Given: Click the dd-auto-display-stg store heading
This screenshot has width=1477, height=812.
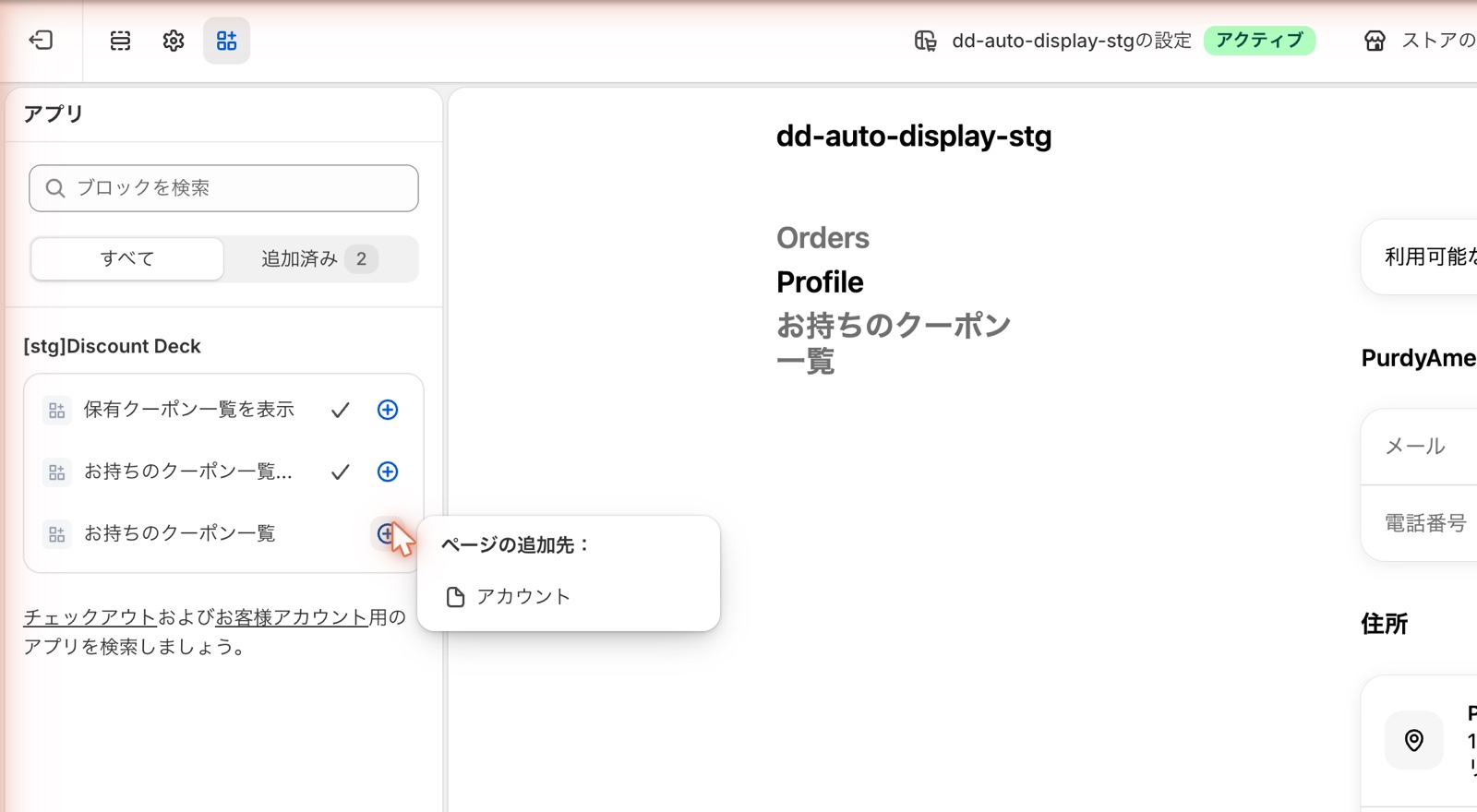Looking at the screenshot, I should click(914, 137).
